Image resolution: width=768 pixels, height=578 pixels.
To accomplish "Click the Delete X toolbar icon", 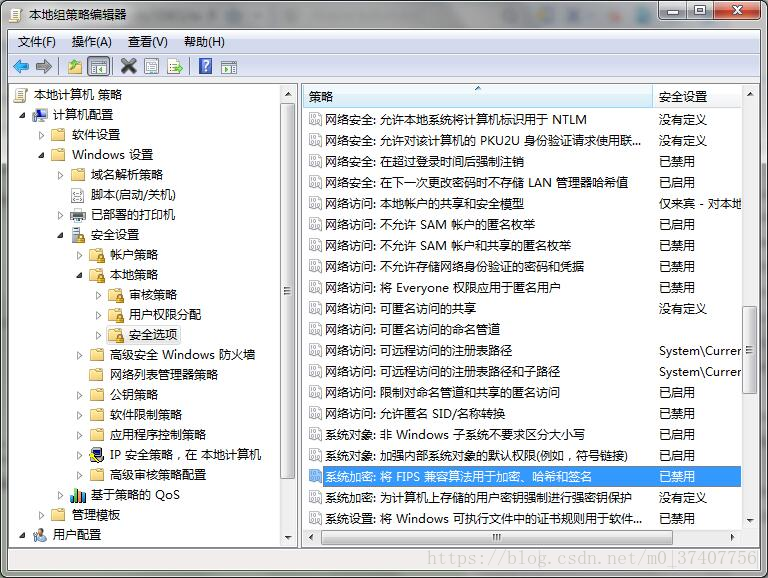I will pyautogui.click(x=128, y=66).
